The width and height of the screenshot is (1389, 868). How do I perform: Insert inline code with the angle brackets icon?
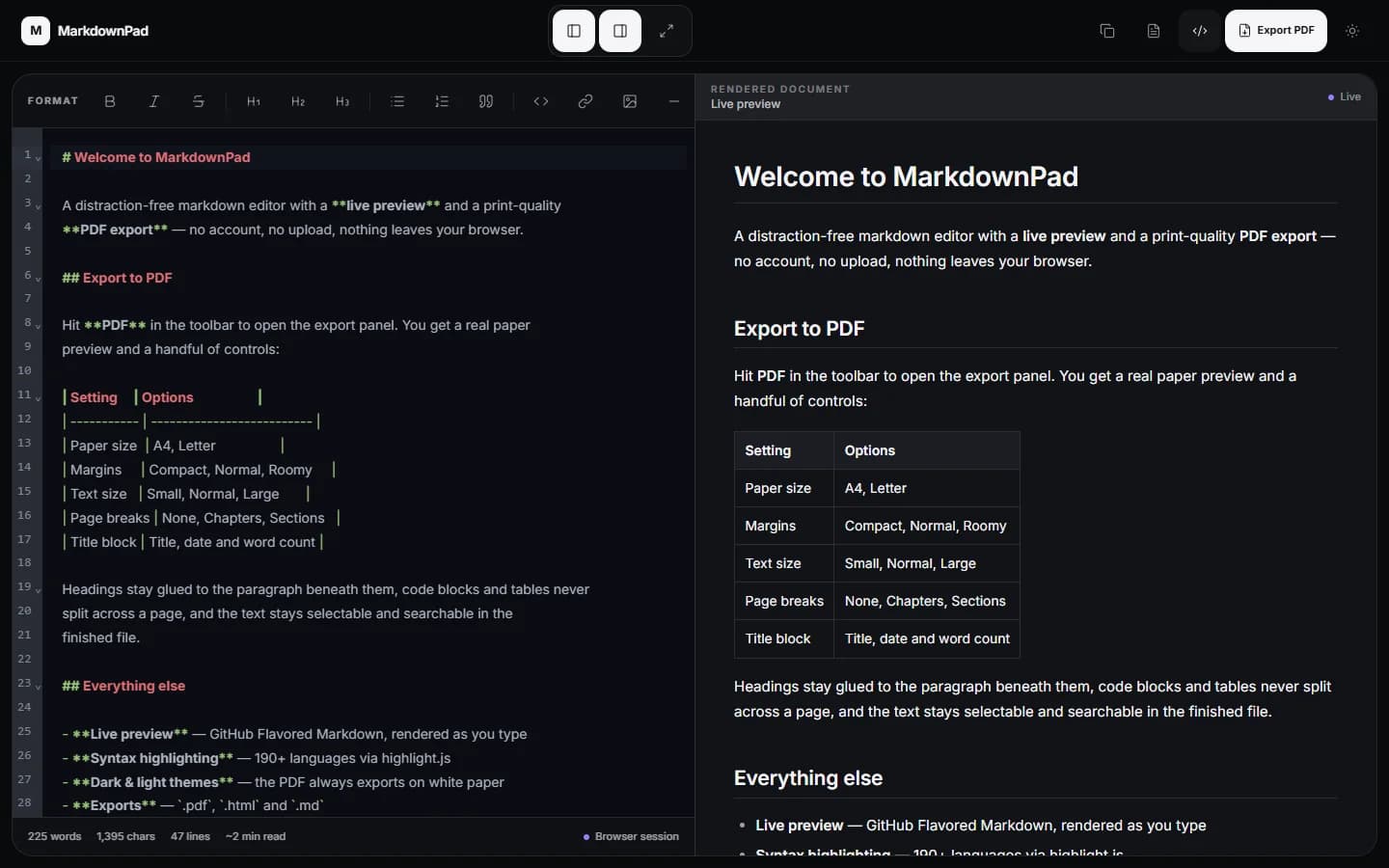(541, 101)
